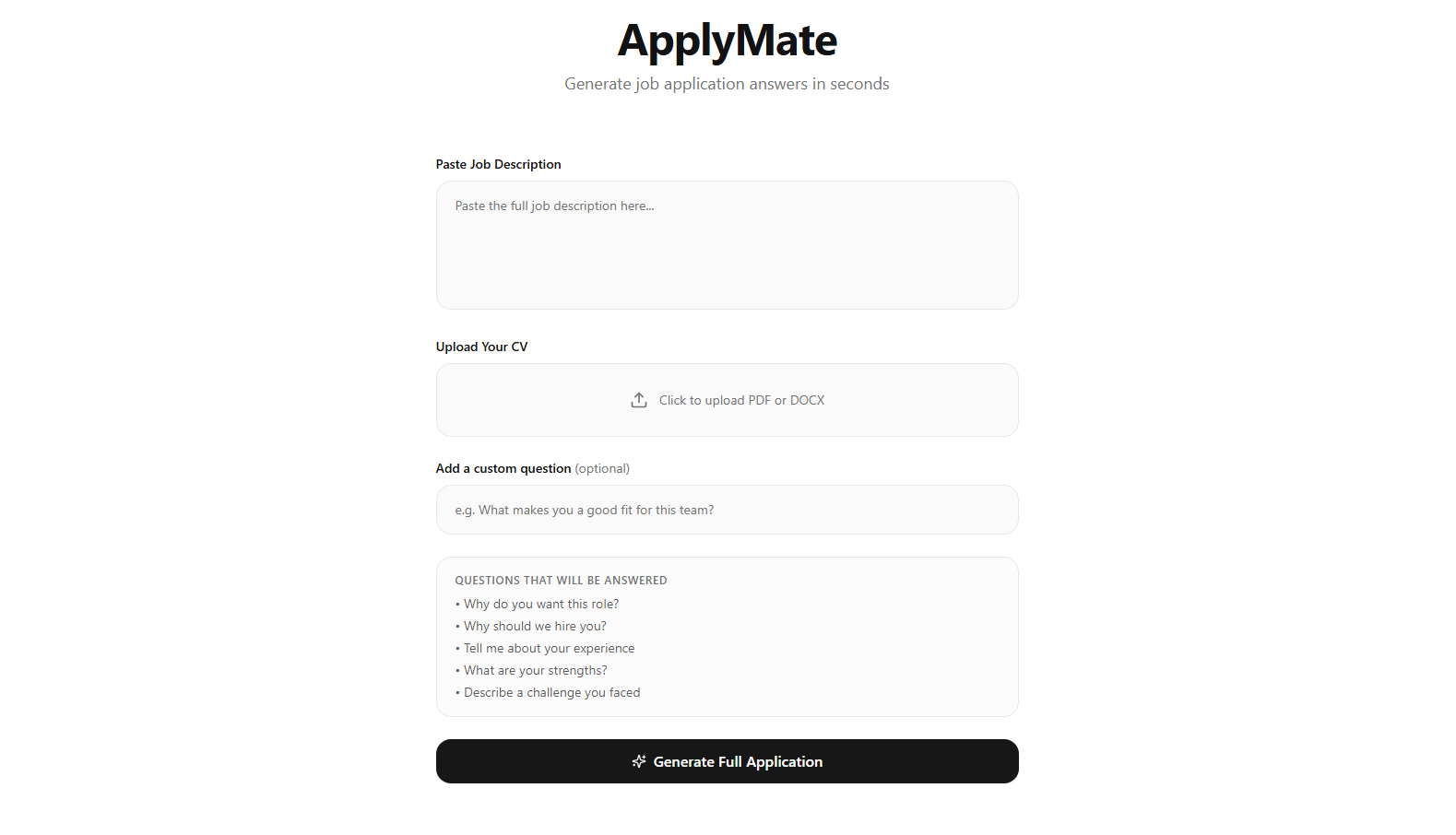Click the placeholder text 'Paste the full job description here'

point(554,206)
